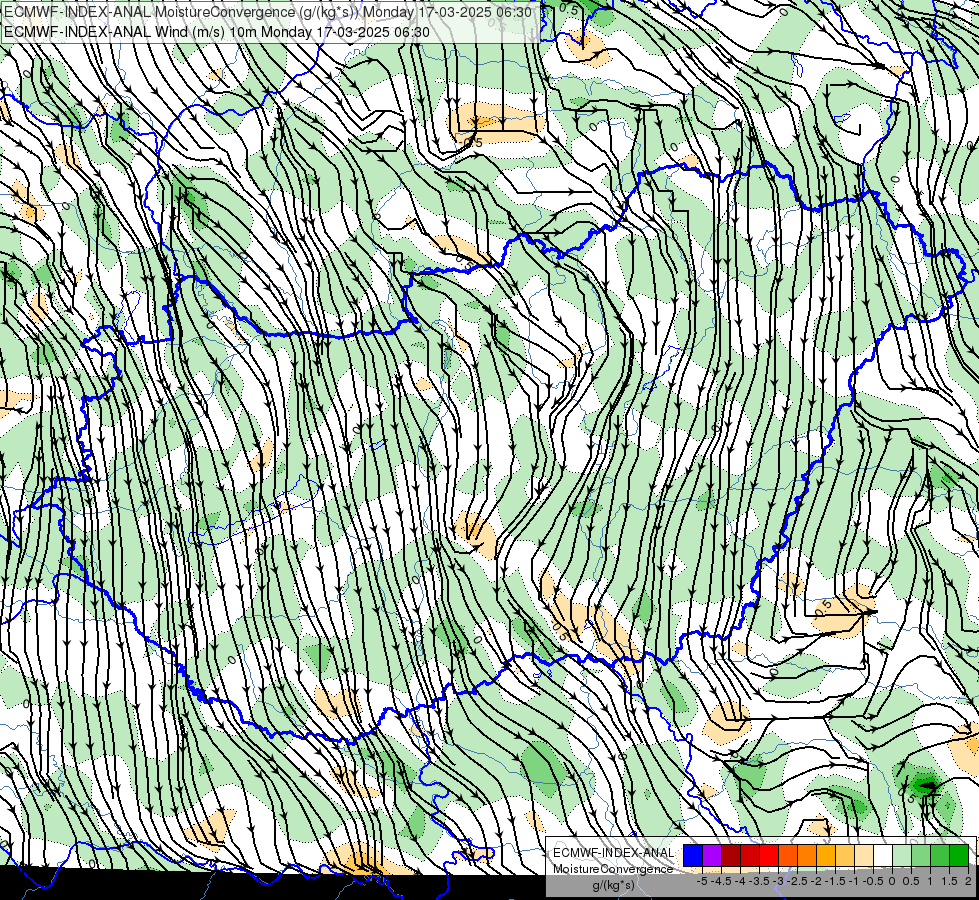Viewport: 979px width, 900px height.
Task: Pick the orange swatch between -2.5 and -2
Action: coord(807,856)
